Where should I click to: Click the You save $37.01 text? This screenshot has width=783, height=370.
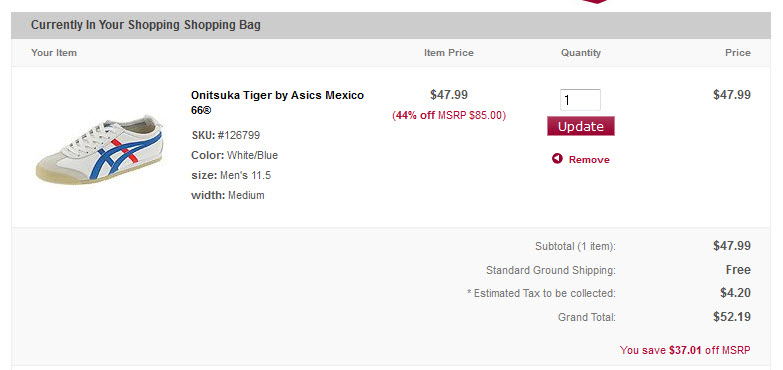[x=685, y=350]
